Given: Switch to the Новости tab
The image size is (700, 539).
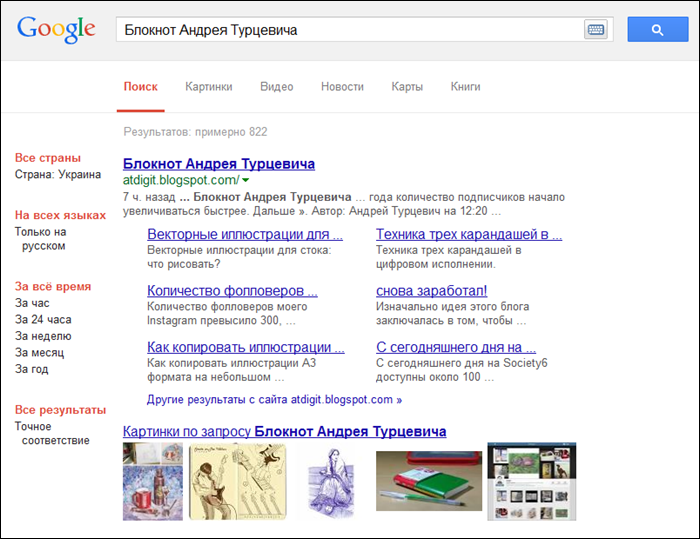Looking at the screenshot, I should [342, 87].
